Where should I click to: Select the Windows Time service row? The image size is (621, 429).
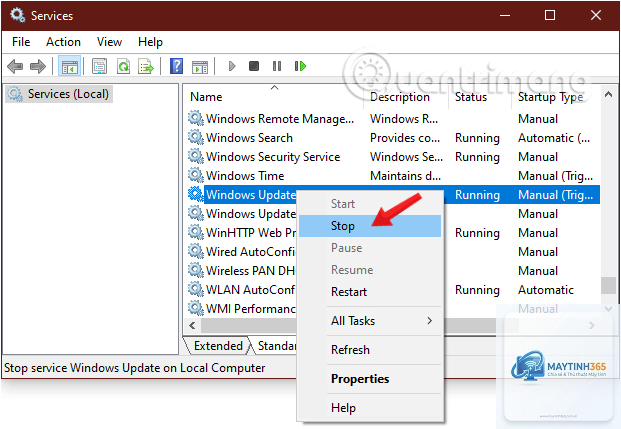point(393,175)
